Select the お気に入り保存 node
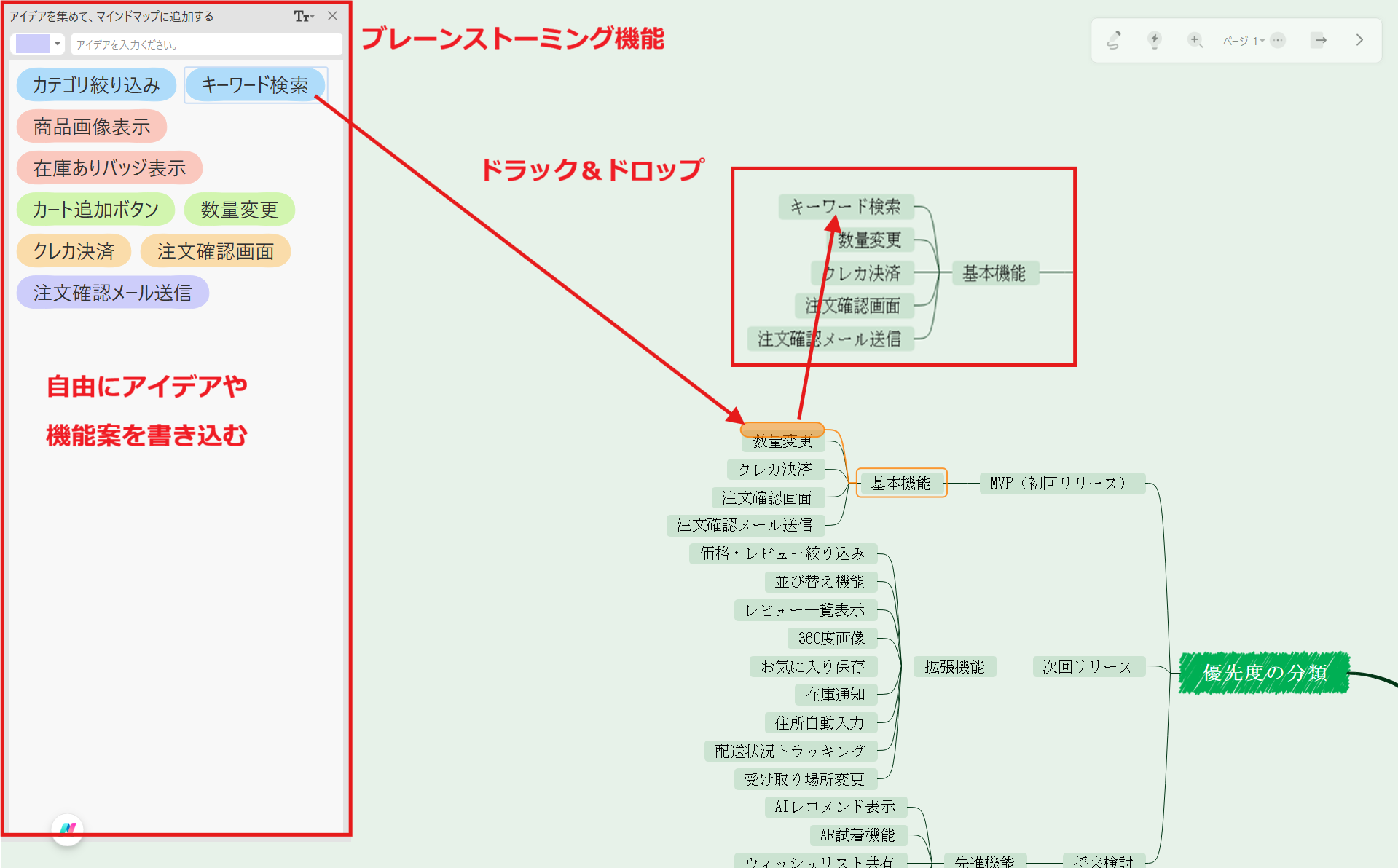The width and height of the screenshot is (1398, 868). coord(813,666)
